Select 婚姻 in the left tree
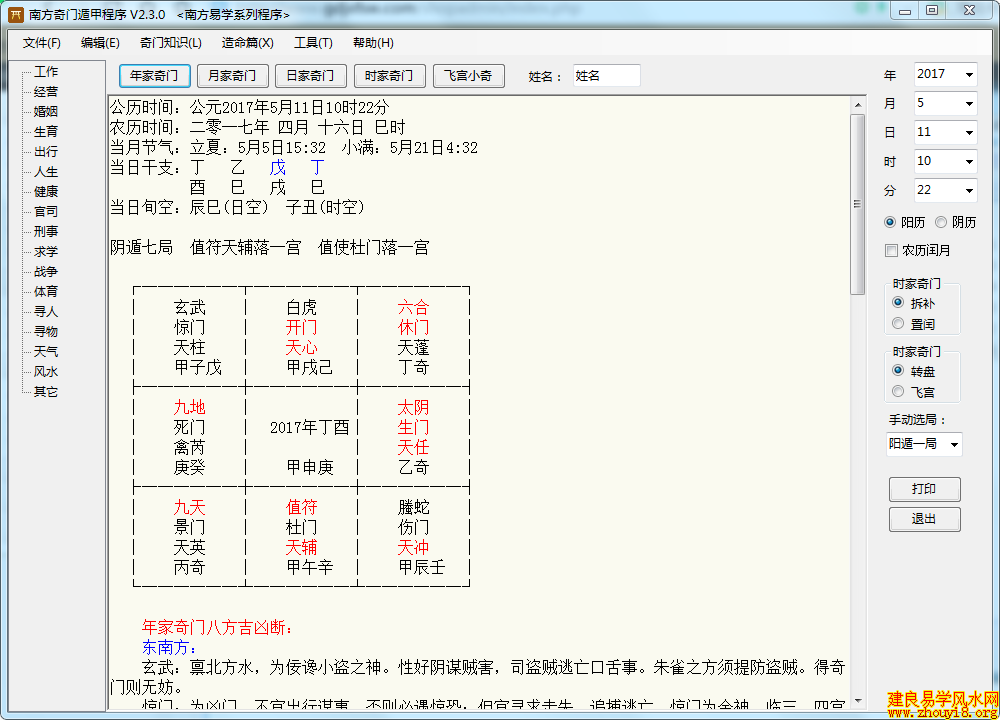This screenshot has width=1000, height=720. (46, 111)
